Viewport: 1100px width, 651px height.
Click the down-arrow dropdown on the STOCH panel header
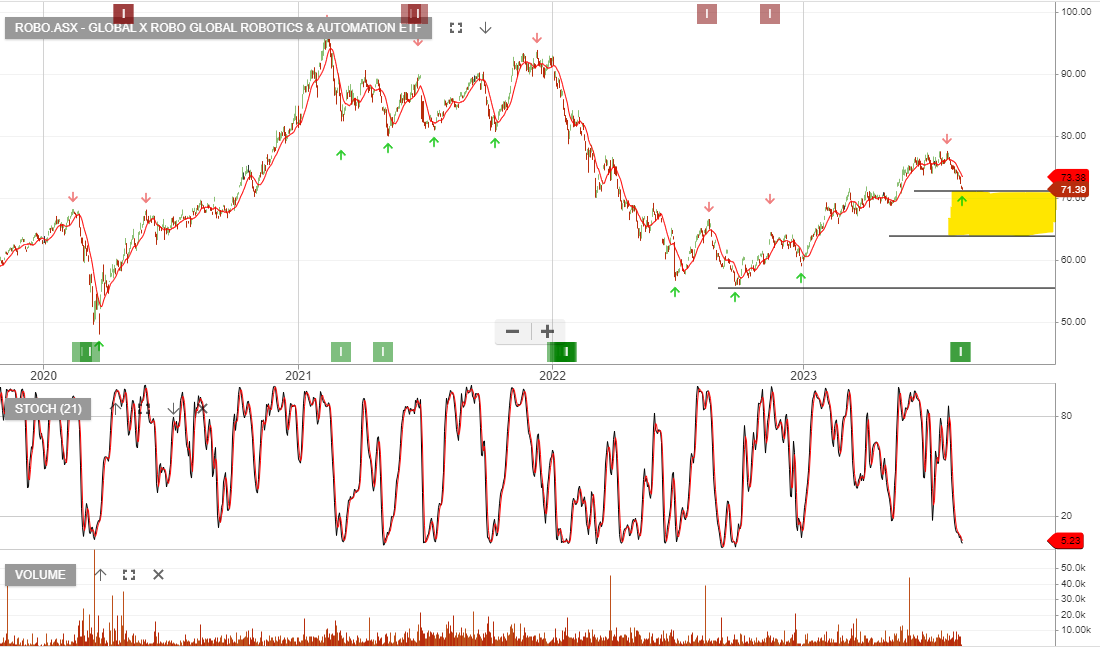[x=174, y=406]
